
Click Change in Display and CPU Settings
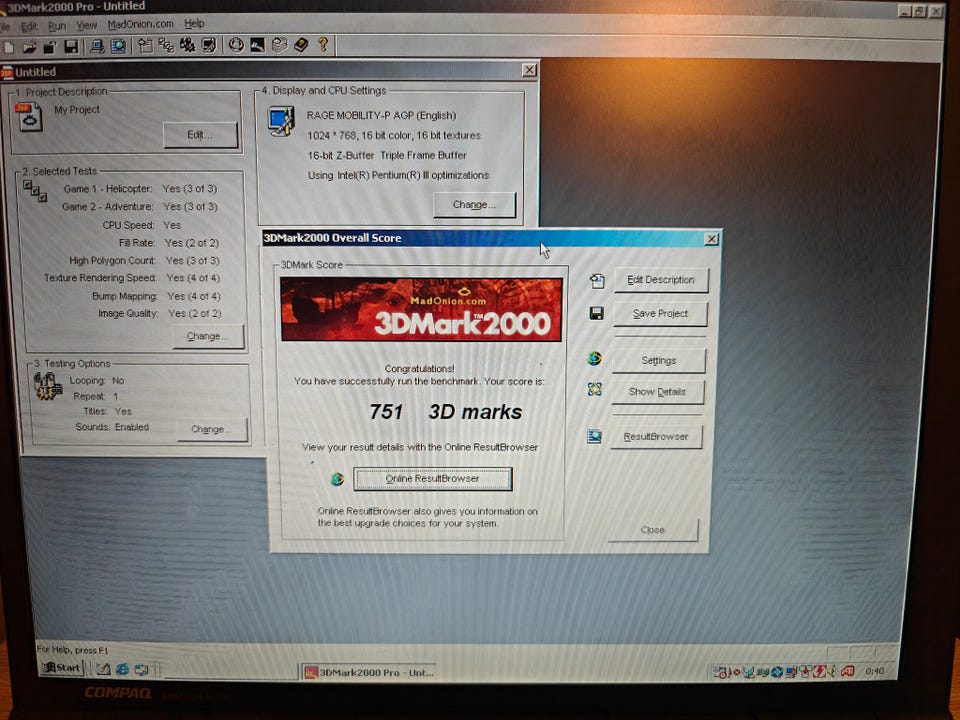[474, 204]
